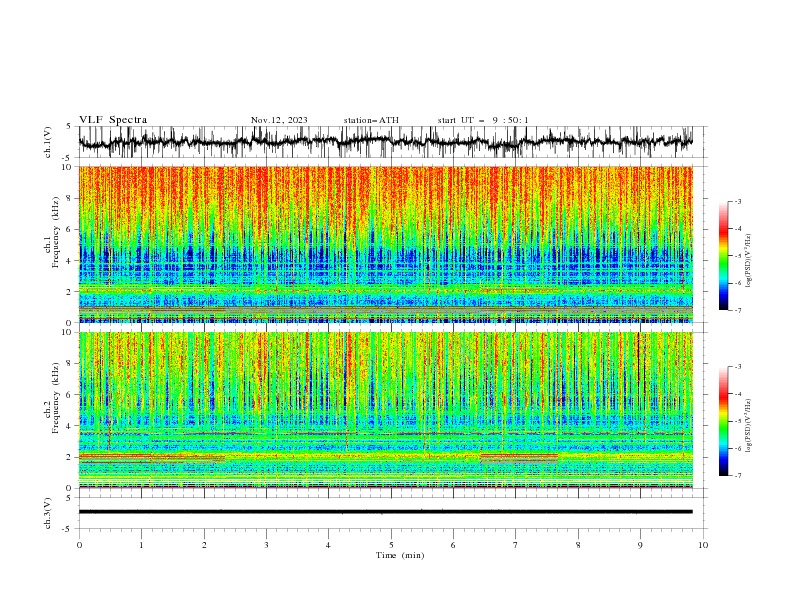This screenshot has height=612, width=792.
Task: Click time axis tick label '5'
Action: (391, 545)
